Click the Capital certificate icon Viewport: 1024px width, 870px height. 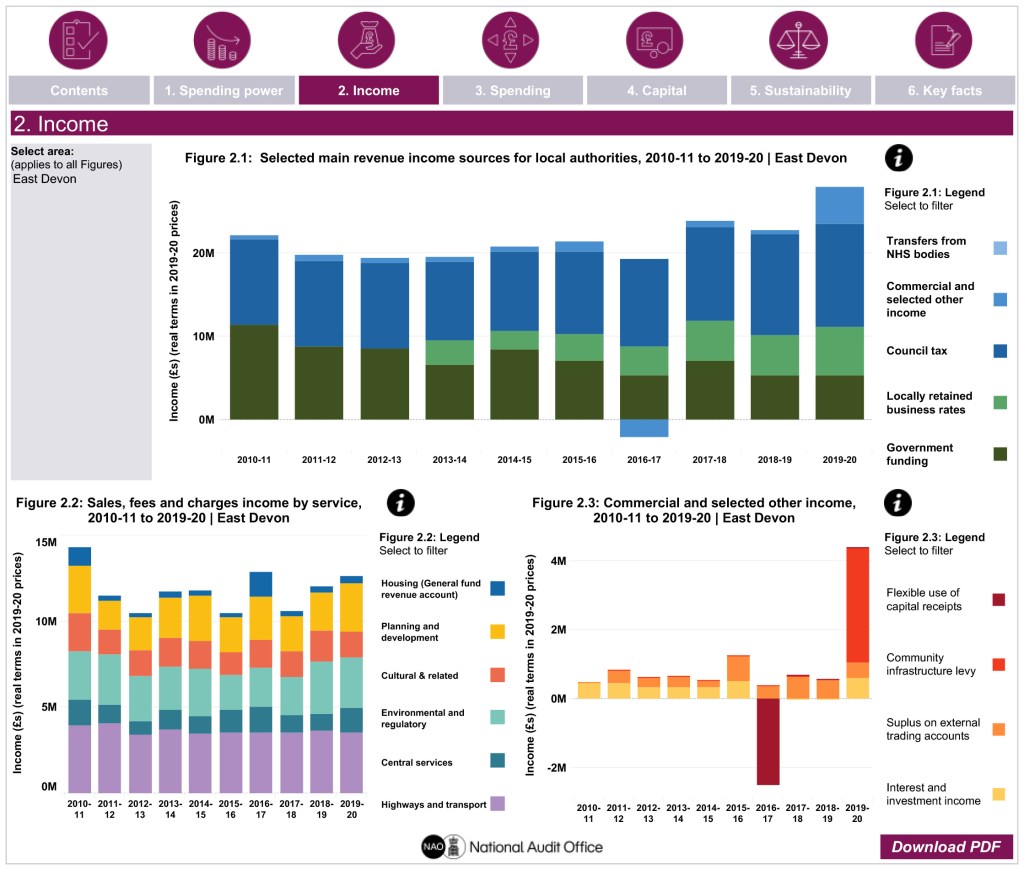(x=656, y=40)
